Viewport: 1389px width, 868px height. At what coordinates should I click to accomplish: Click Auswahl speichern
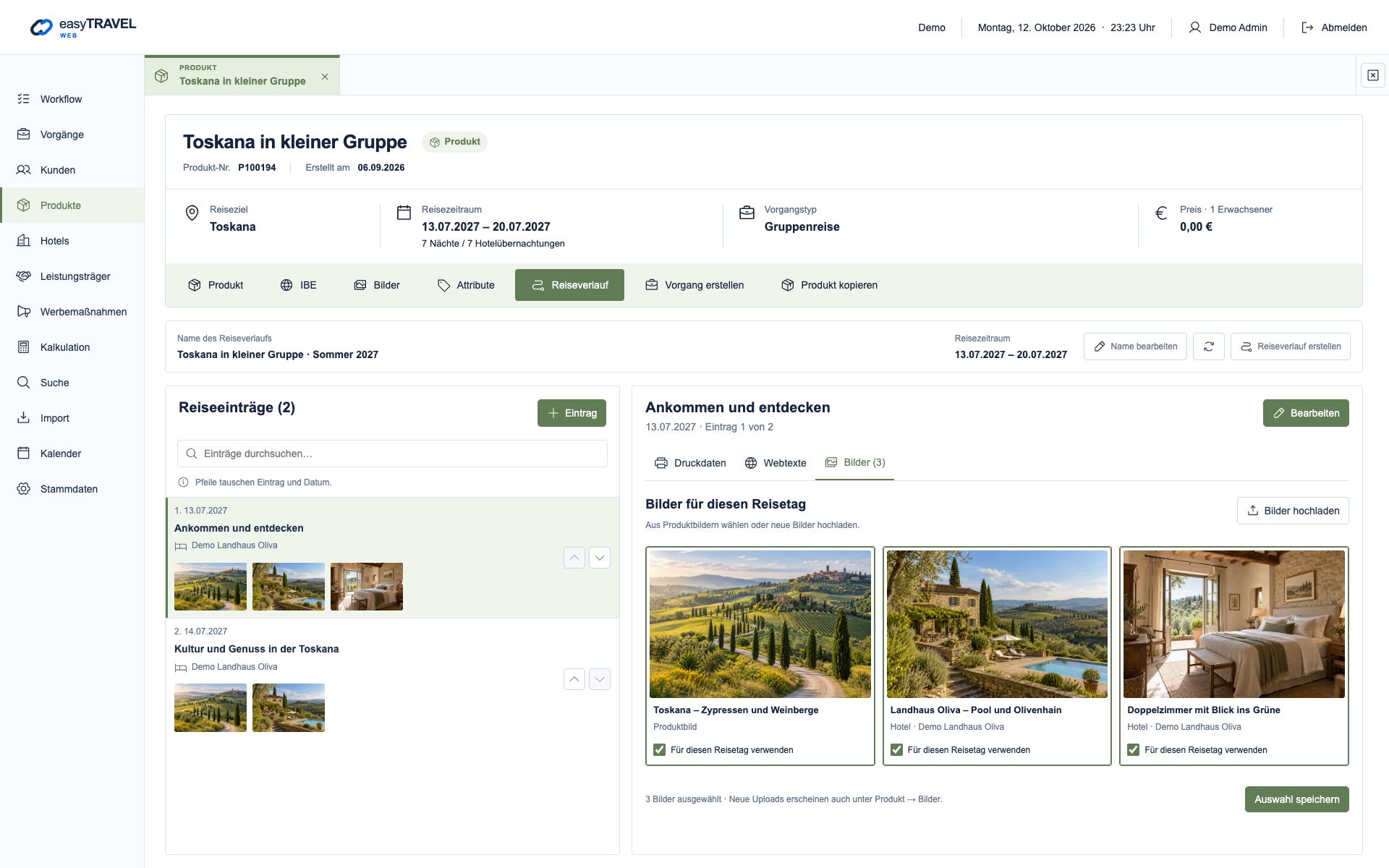pos(1296,799)
